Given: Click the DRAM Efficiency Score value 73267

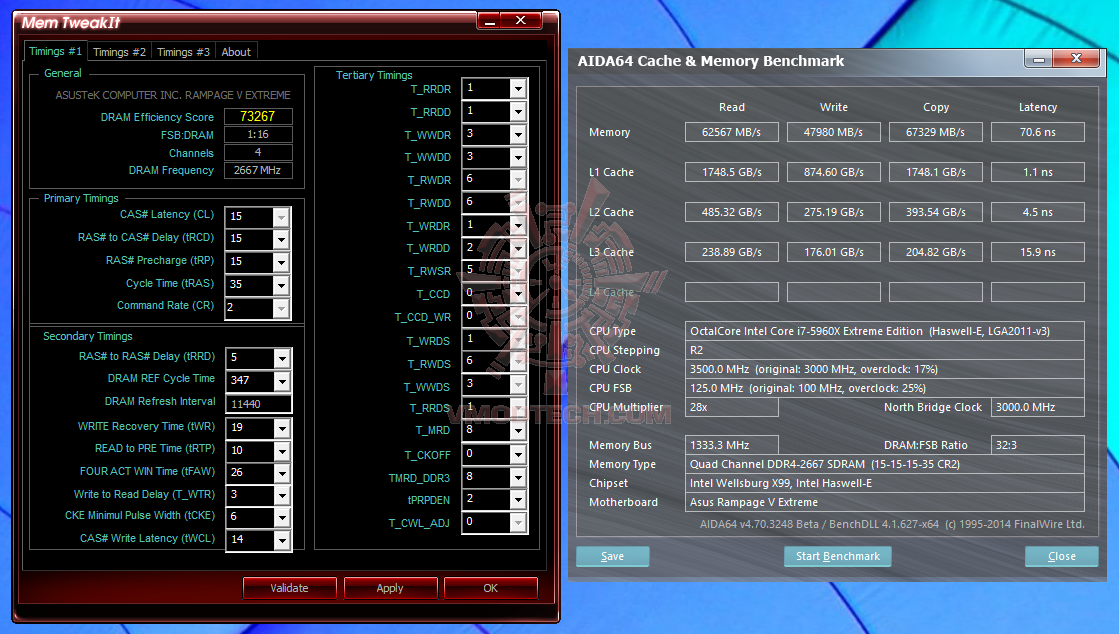Looking at the screenshot, I should [258, 116].
